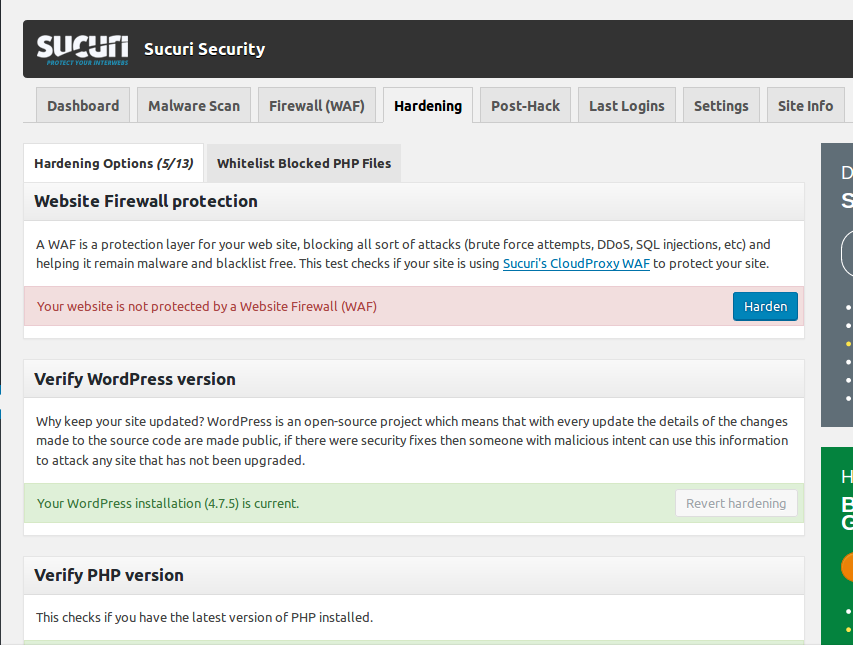Viewport: 853px width, 645px height.
Task: Select the Hardening Options sub-tab
Action: click(113, 163)
